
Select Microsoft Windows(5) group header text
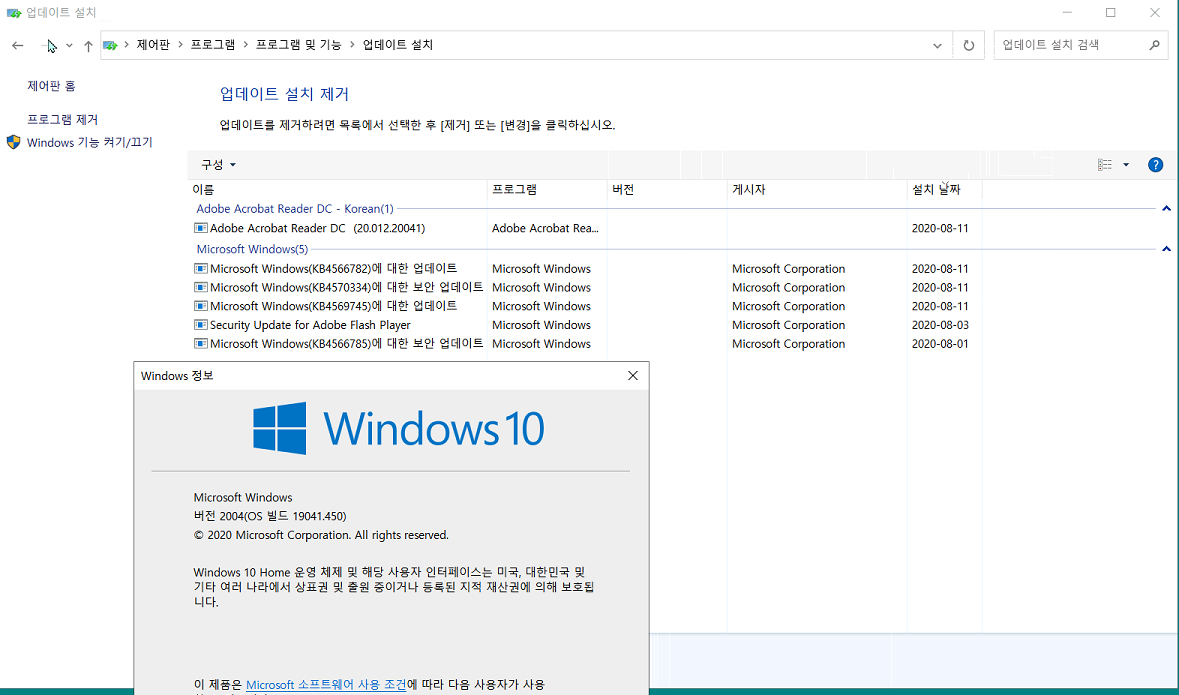[252, 249]
